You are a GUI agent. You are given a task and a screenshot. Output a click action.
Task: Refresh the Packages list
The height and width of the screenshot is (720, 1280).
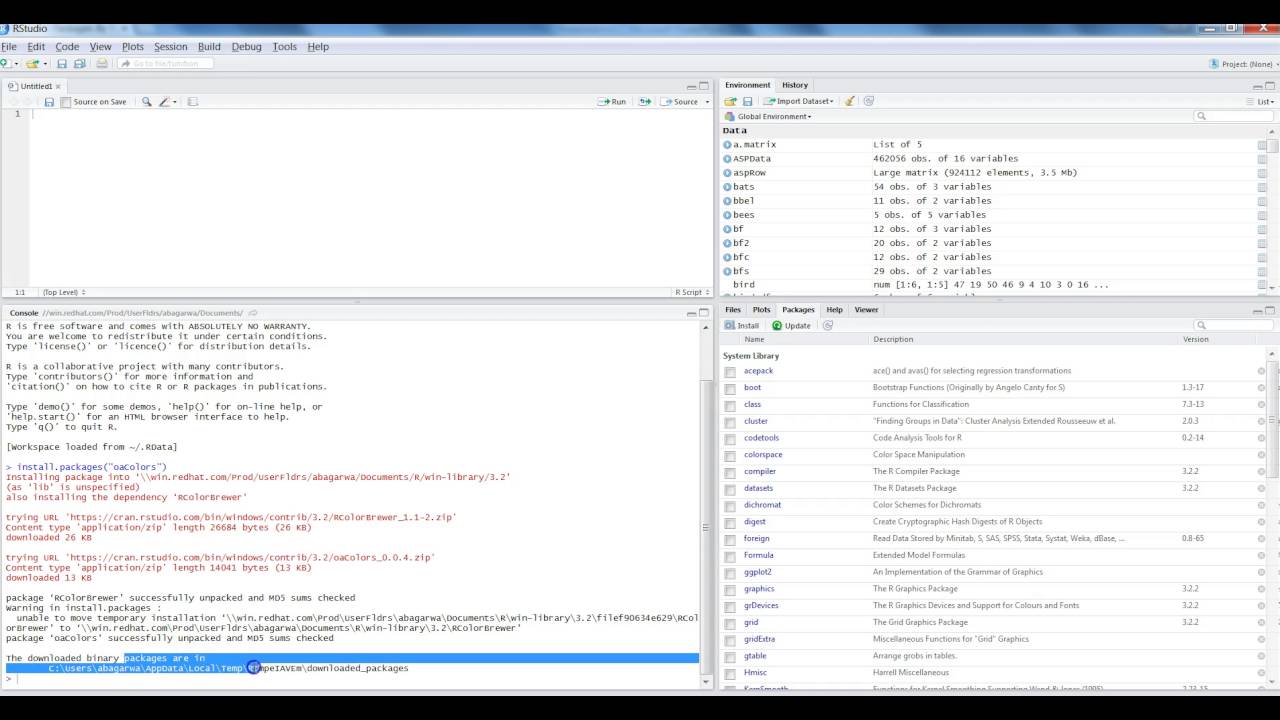click(828, 326)
